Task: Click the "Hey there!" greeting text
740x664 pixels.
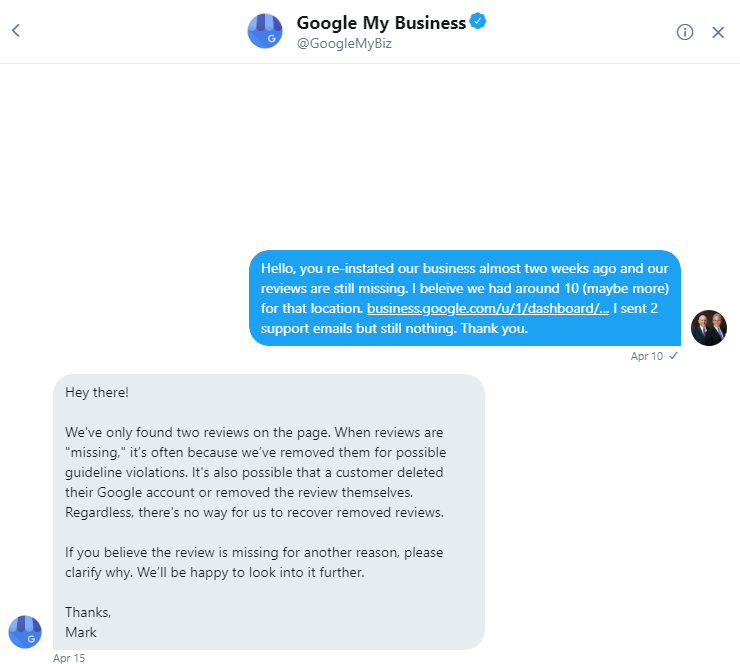Action: click(97, 392)
